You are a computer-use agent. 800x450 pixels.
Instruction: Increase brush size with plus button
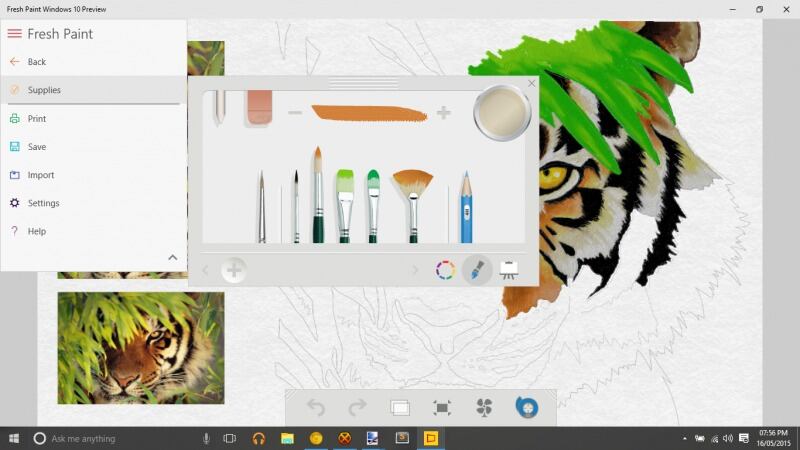click(x=443, y=113)
